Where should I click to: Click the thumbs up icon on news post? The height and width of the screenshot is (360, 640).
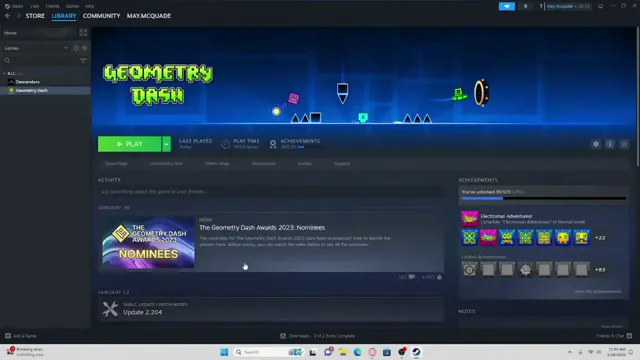click(x=440, y=277)
